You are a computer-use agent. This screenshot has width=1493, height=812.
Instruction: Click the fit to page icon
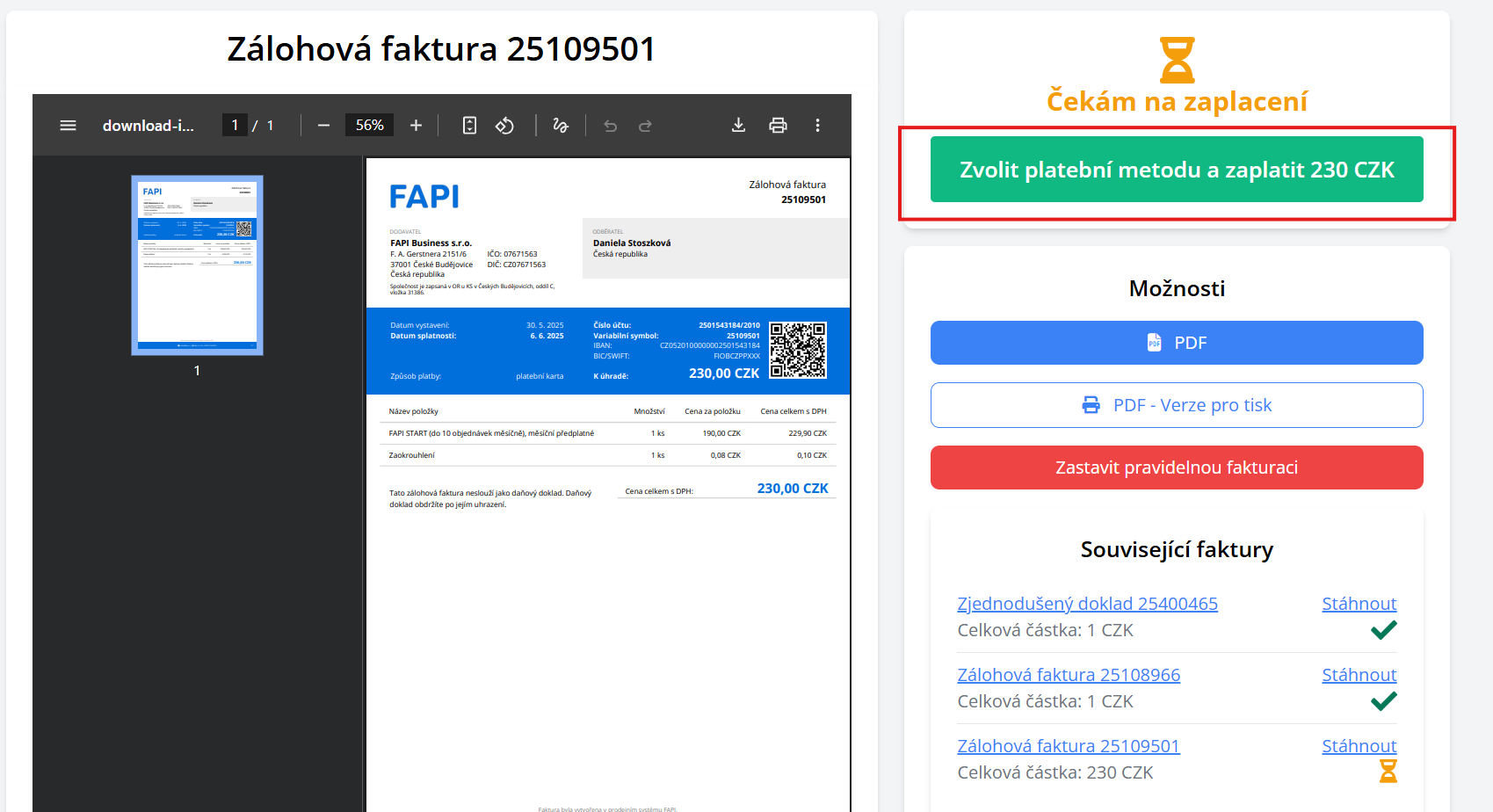[x=469, y=126]
